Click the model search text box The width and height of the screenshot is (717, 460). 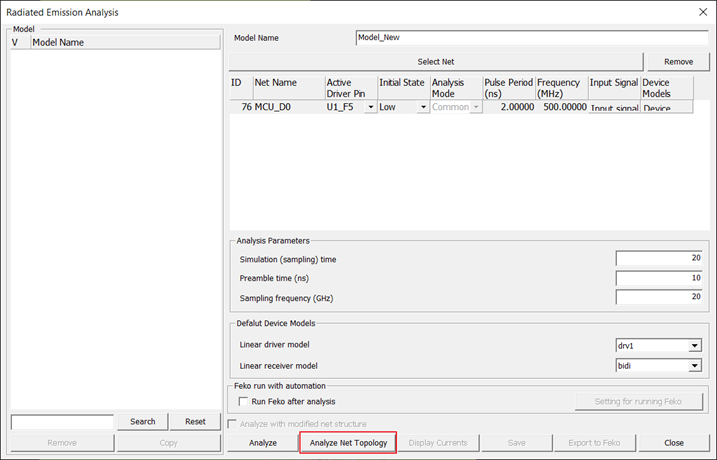62,422
